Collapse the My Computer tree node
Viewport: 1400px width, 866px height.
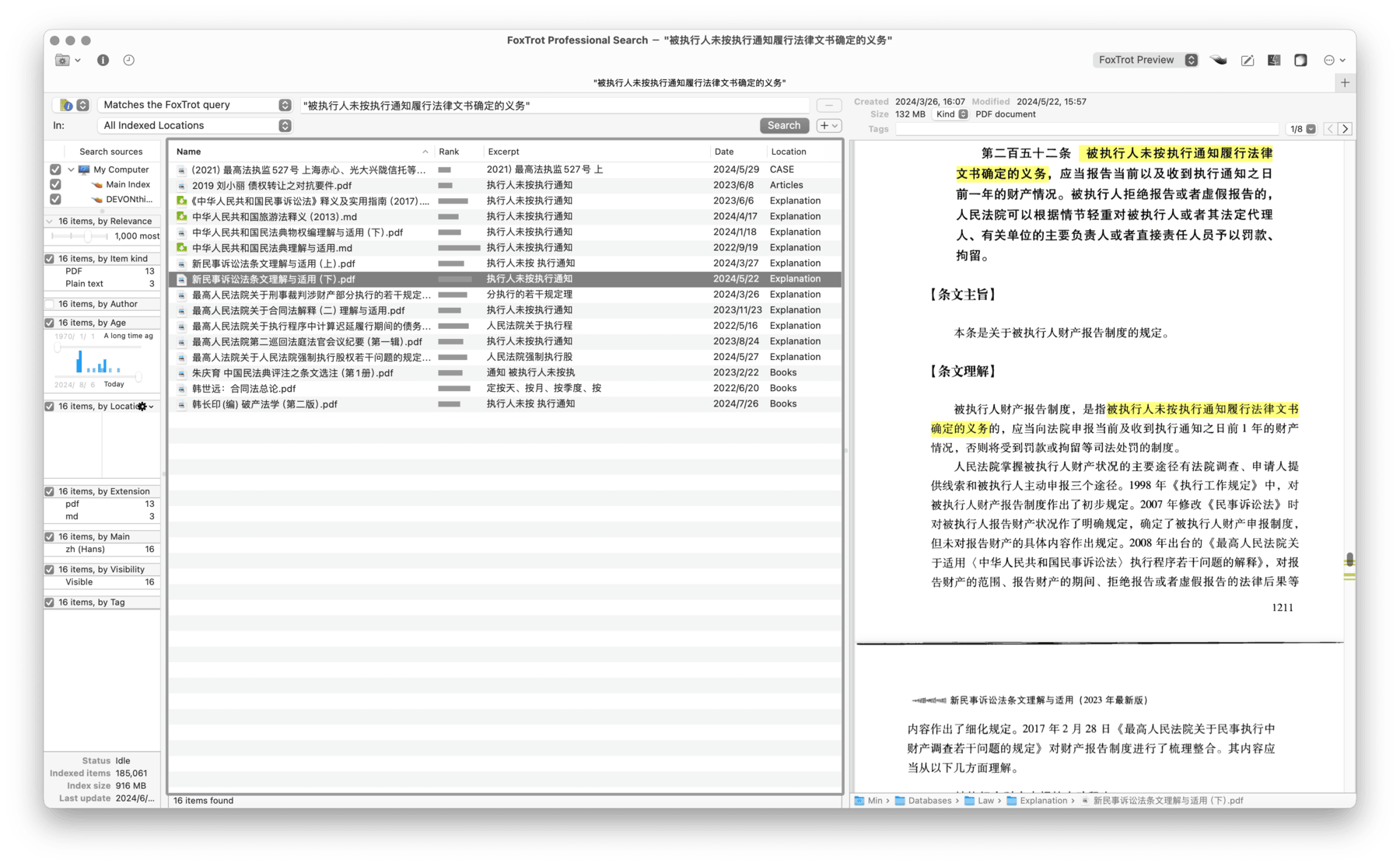(71, 169)
